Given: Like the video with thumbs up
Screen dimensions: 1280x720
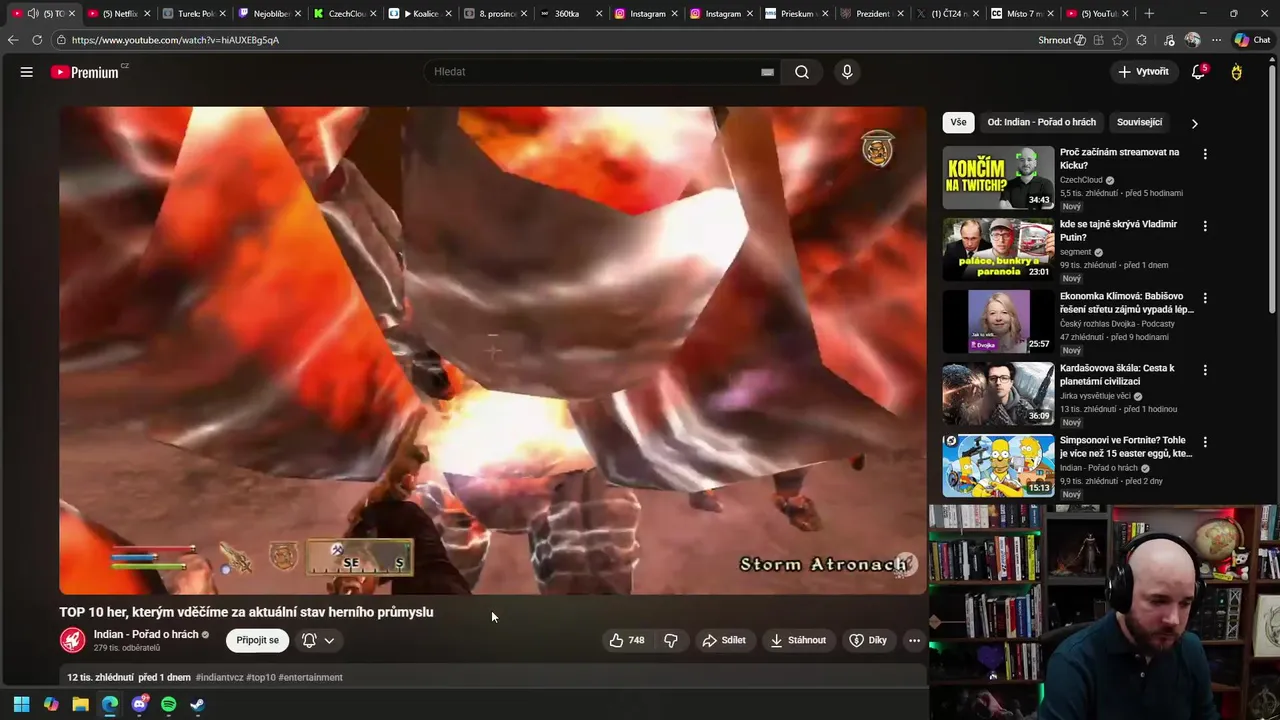Looking at the screenshot, I should (627, 640).
